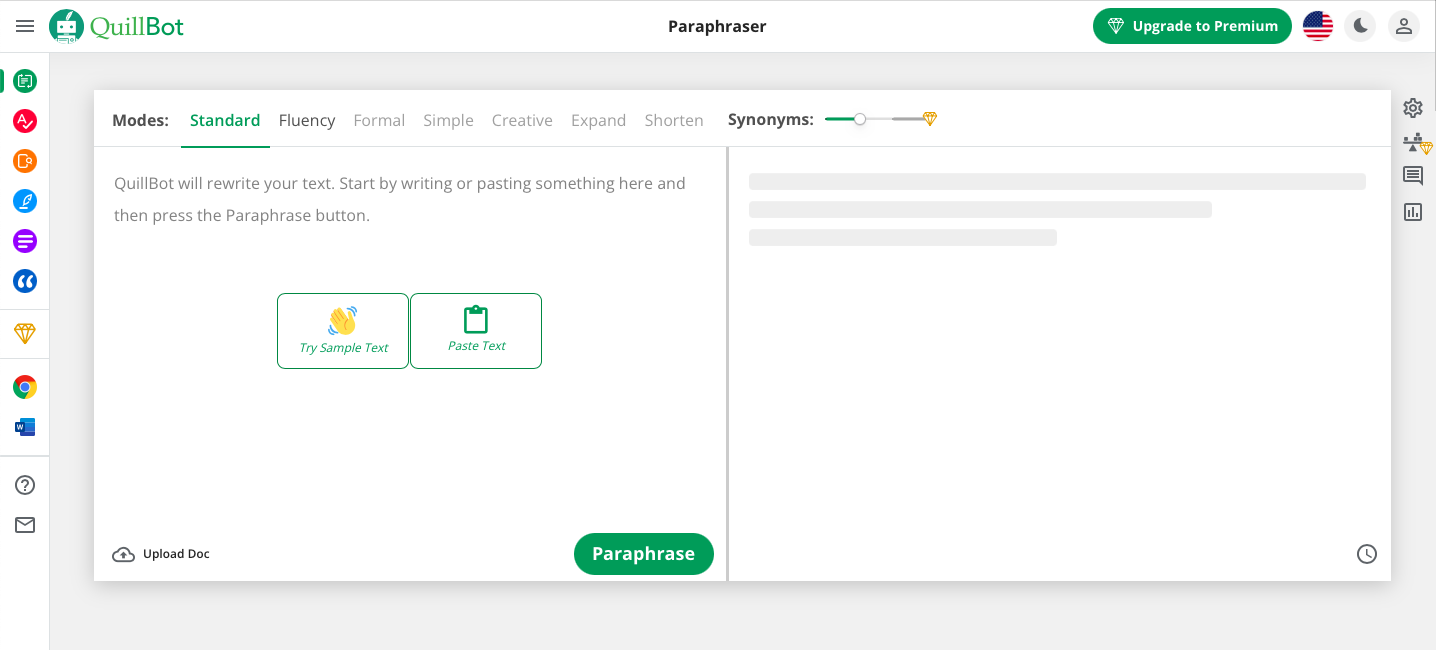
Task: Click the Premium diamond sidebar icon
Action: pyautogui.click(x=25, y=334)
